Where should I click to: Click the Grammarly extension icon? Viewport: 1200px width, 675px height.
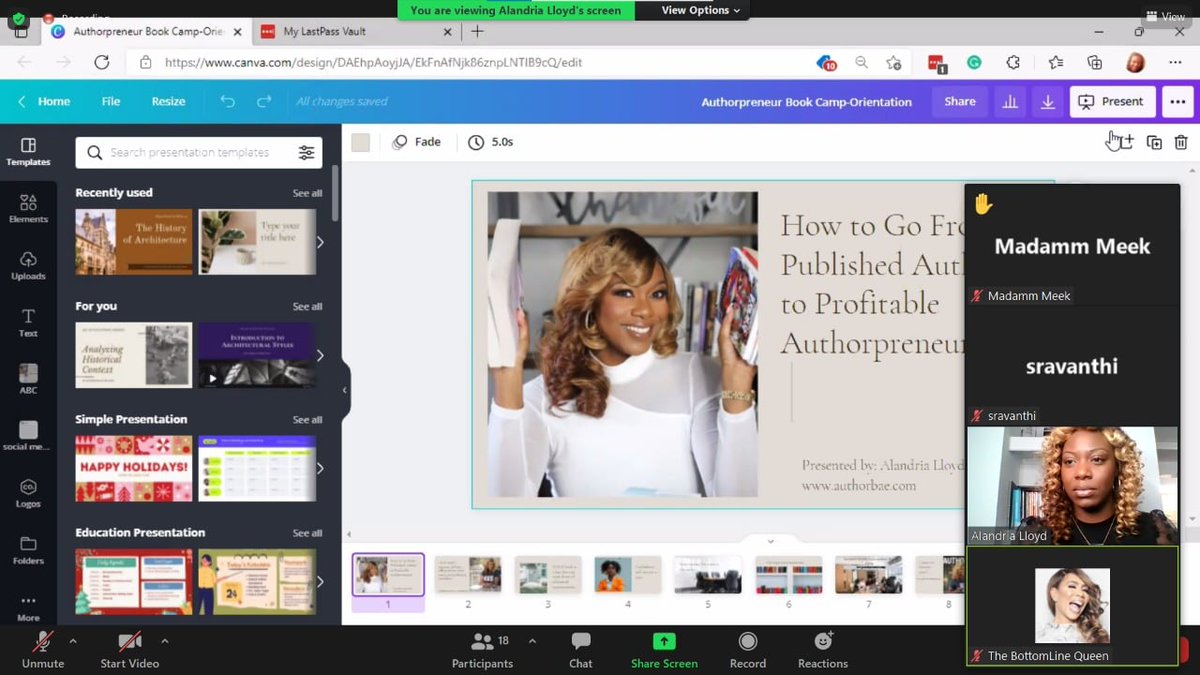[x=974, y=62]
